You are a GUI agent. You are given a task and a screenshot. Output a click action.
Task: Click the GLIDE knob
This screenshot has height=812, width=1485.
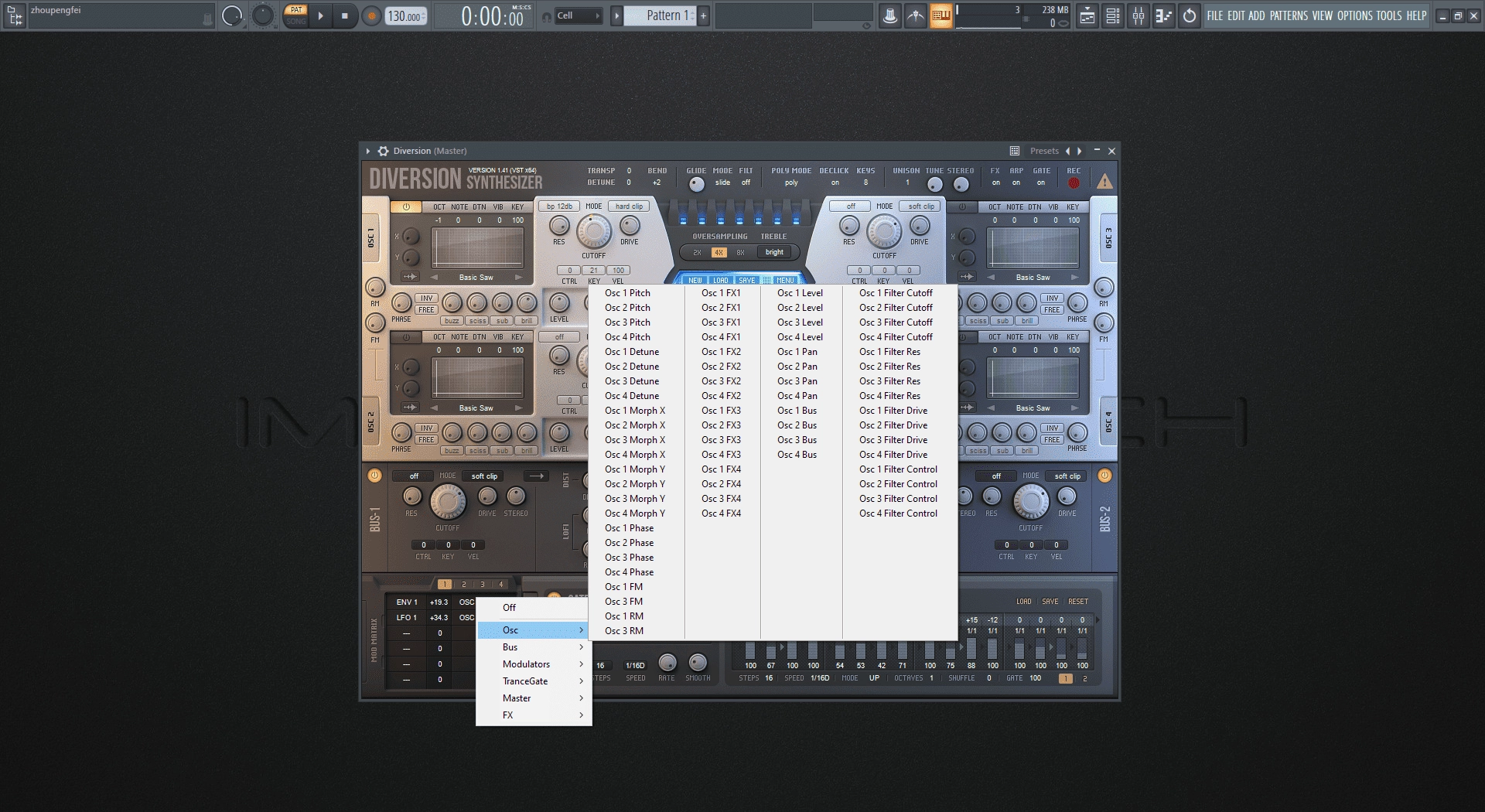tap(696, 184)
